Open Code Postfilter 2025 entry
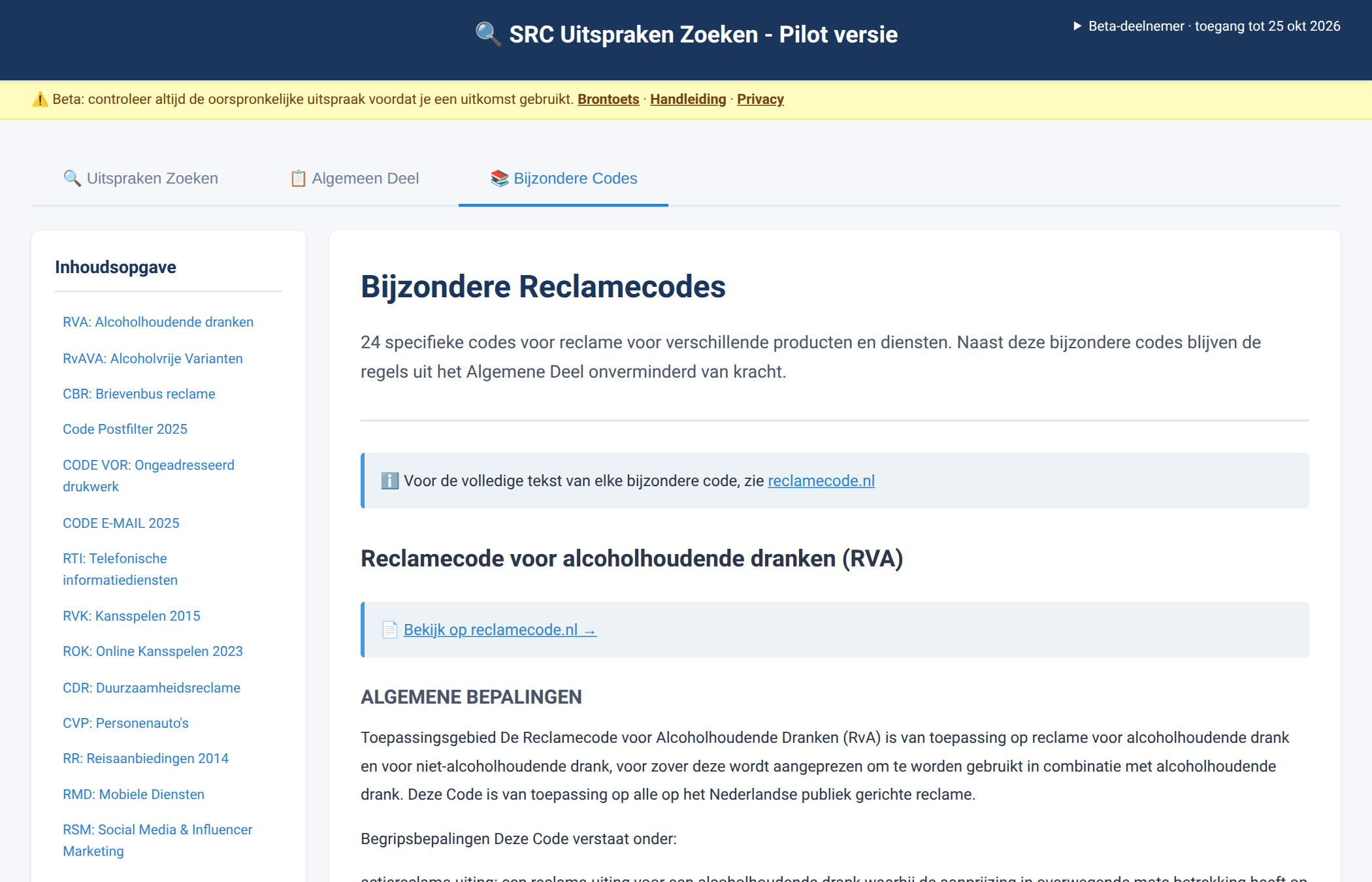The image size is (1372, 882). coord(125,429)
